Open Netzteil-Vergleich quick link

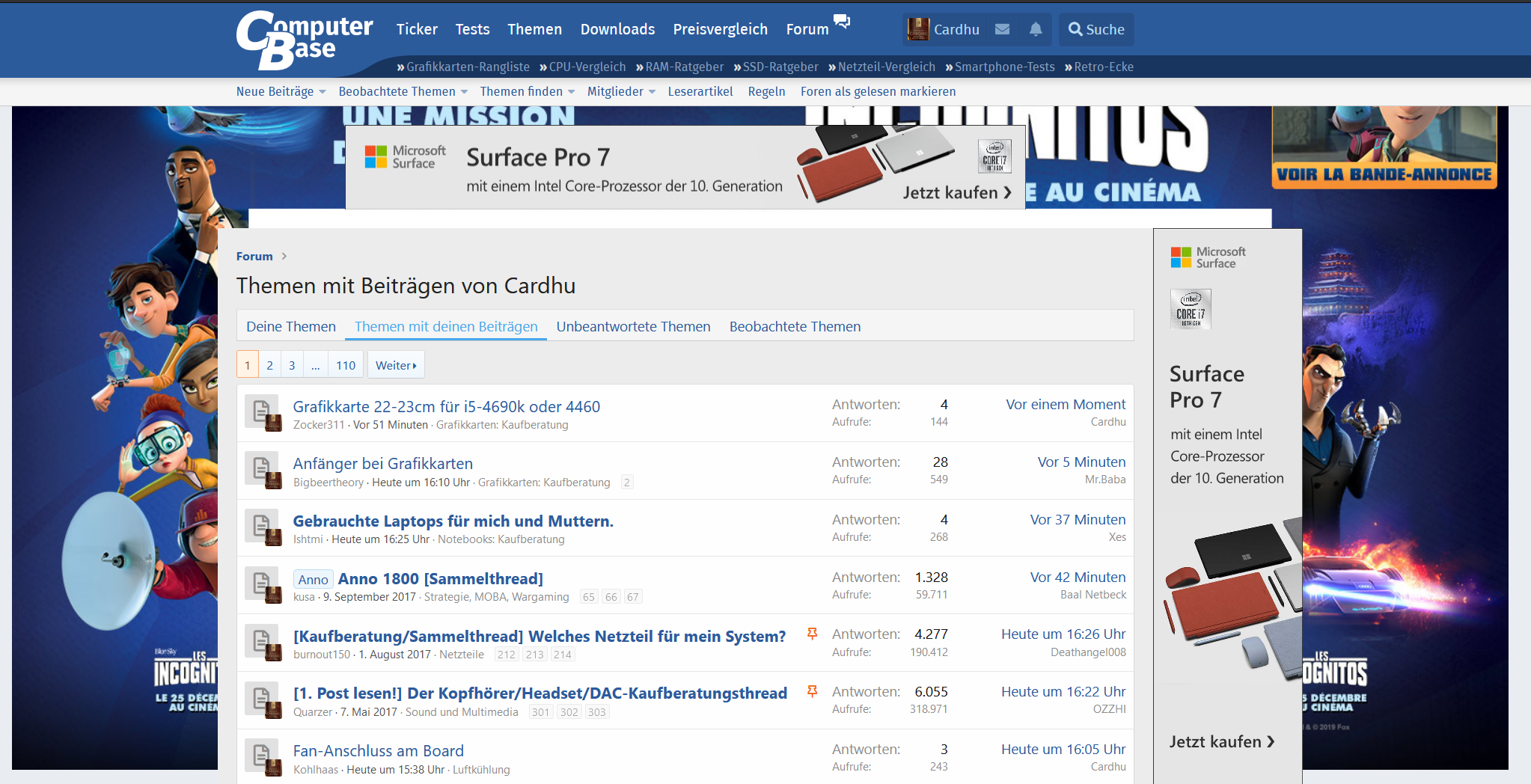click(882, 67)
